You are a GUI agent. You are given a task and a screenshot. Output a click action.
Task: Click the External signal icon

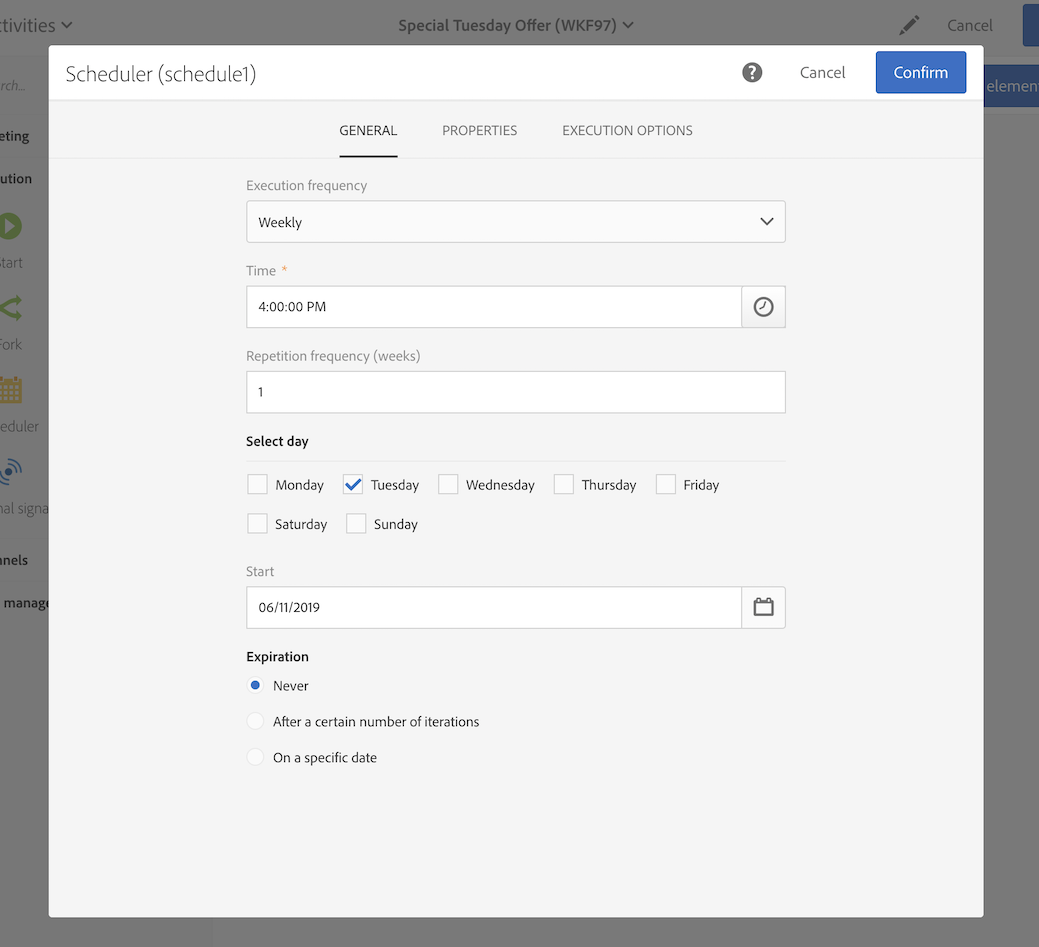pyautogui.click(x=11, y=471)
